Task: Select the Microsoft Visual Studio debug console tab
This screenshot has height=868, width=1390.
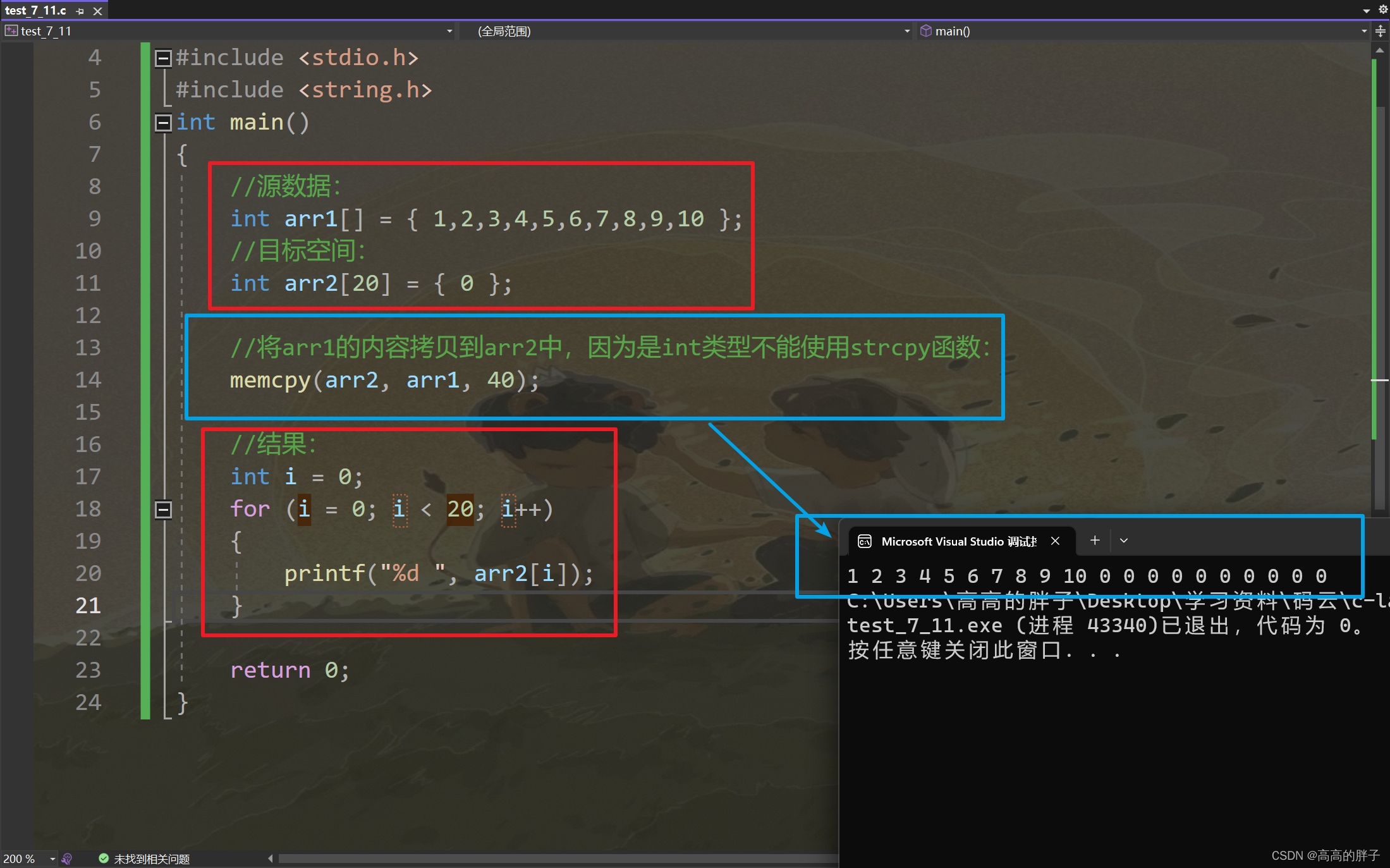Action: [x=958, y=541]
